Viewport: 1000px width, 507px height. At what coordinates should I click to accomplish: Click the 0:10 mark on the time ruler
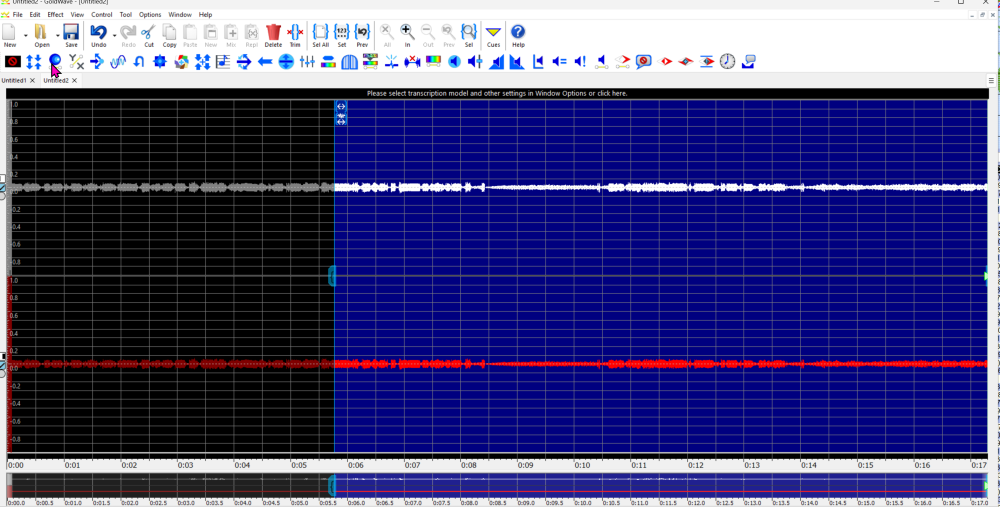point(582,466)
